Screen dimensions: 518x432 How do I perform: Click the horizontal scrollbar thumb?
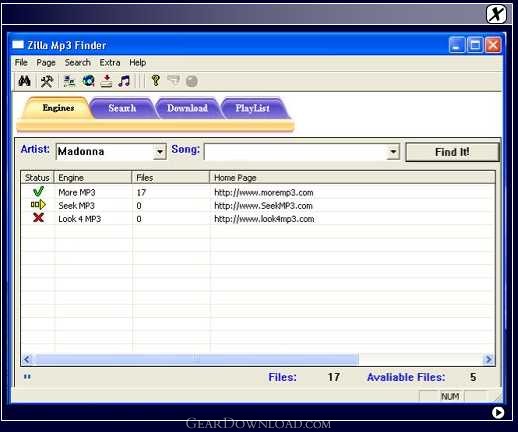tap(197, 359)
